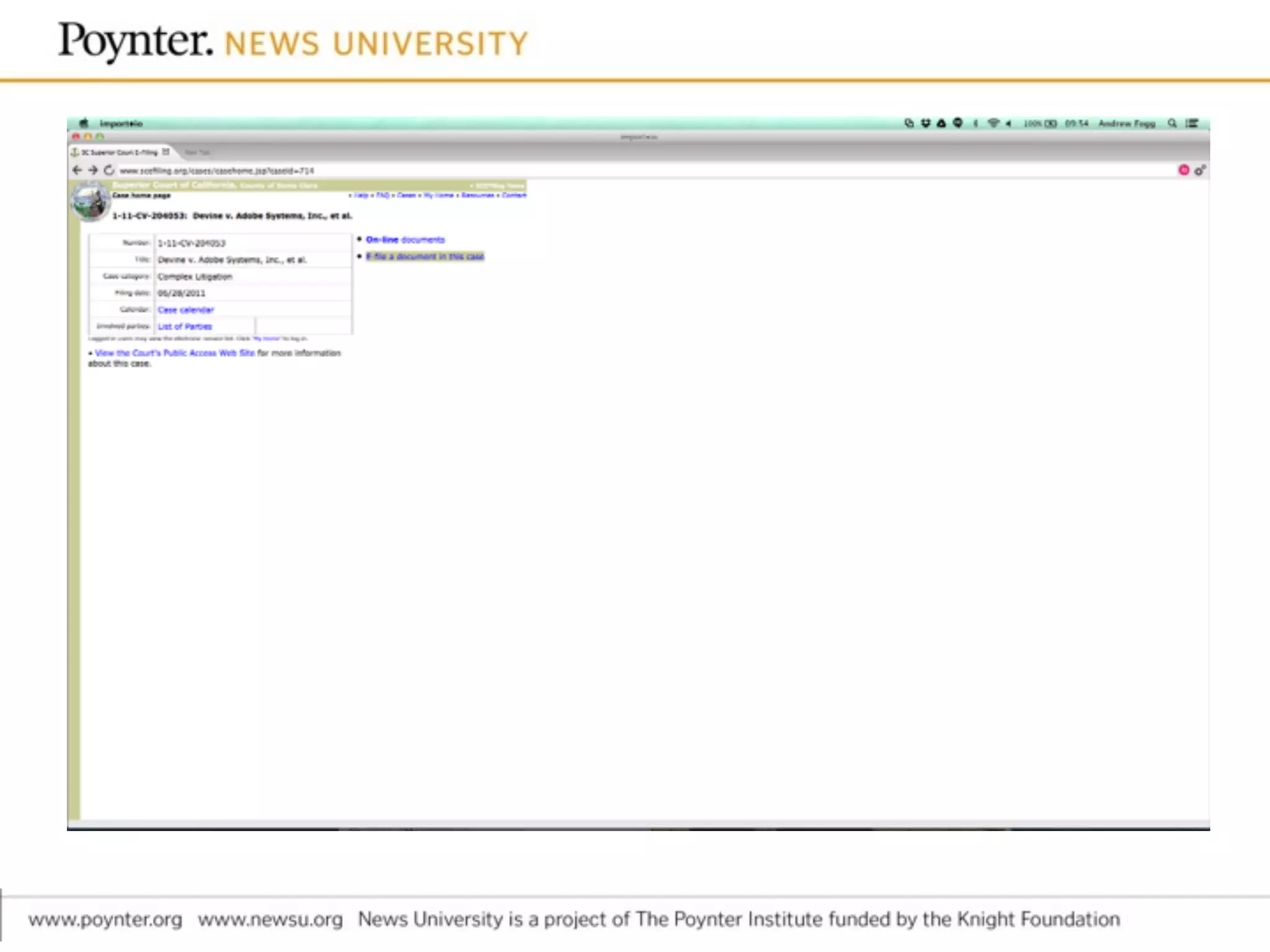This screenshot has width=1270, height=952.
Task: Open the Andrew Fogg user menu
Action: (x=1127, y=123)
